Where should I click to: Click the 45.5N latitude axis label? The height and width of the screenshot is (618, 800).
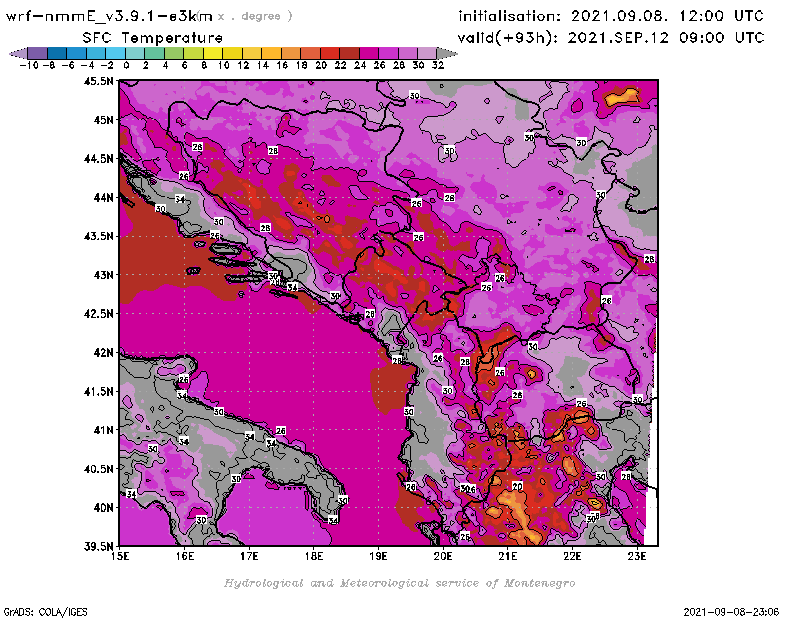[99, 81]
